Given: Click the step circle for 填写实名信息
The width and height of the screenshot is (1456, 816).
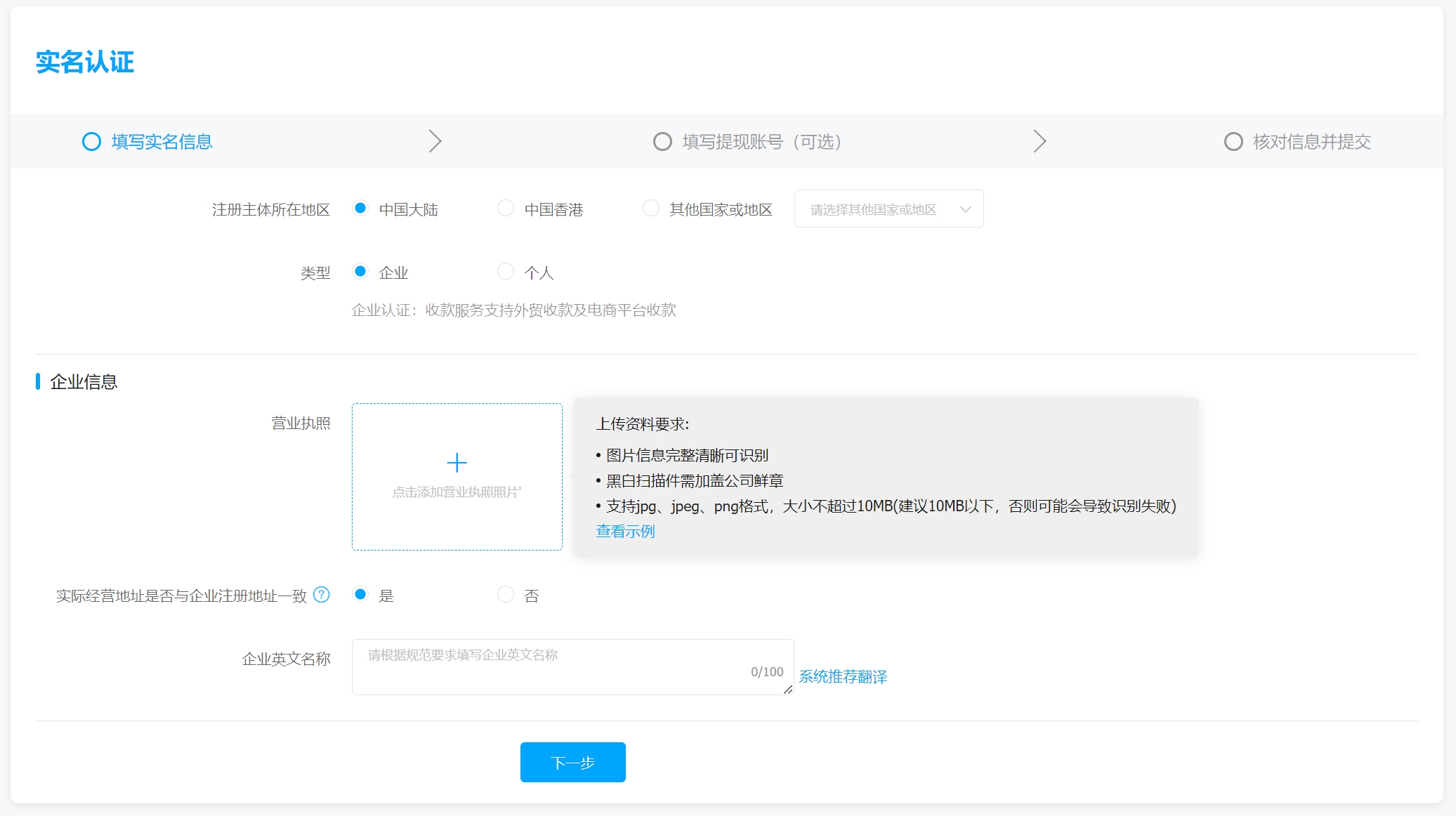Looking at the screenshot, I should click(91, 142).
